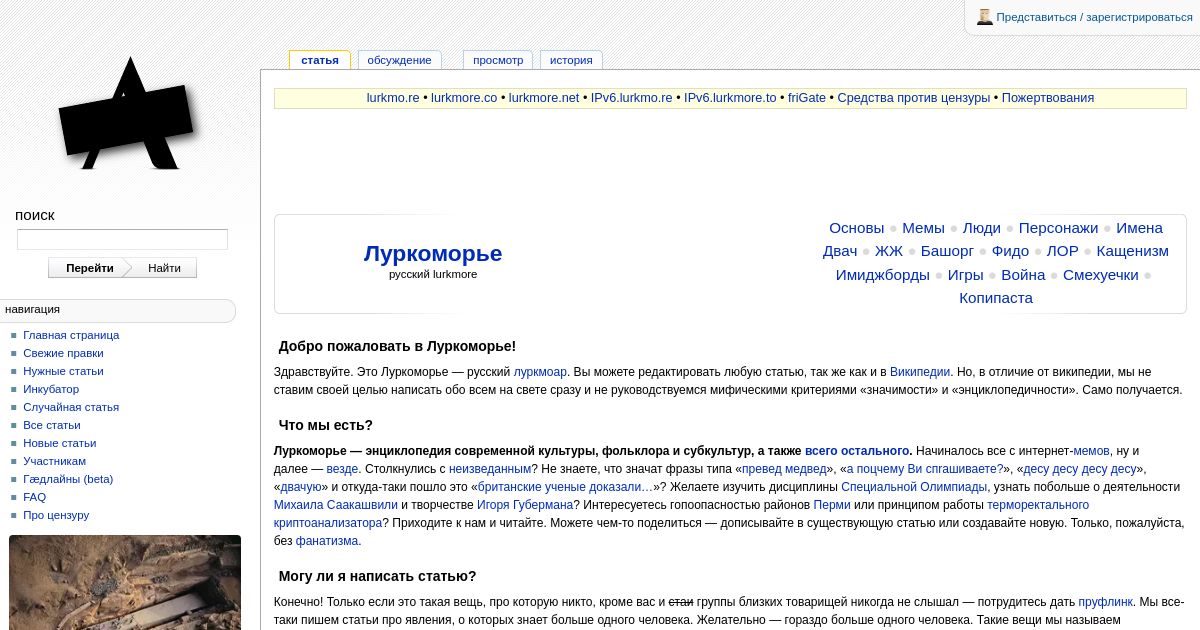Follow the пруфлинк link
The image size is (1200, 630).
click(x=1105, y=602)
